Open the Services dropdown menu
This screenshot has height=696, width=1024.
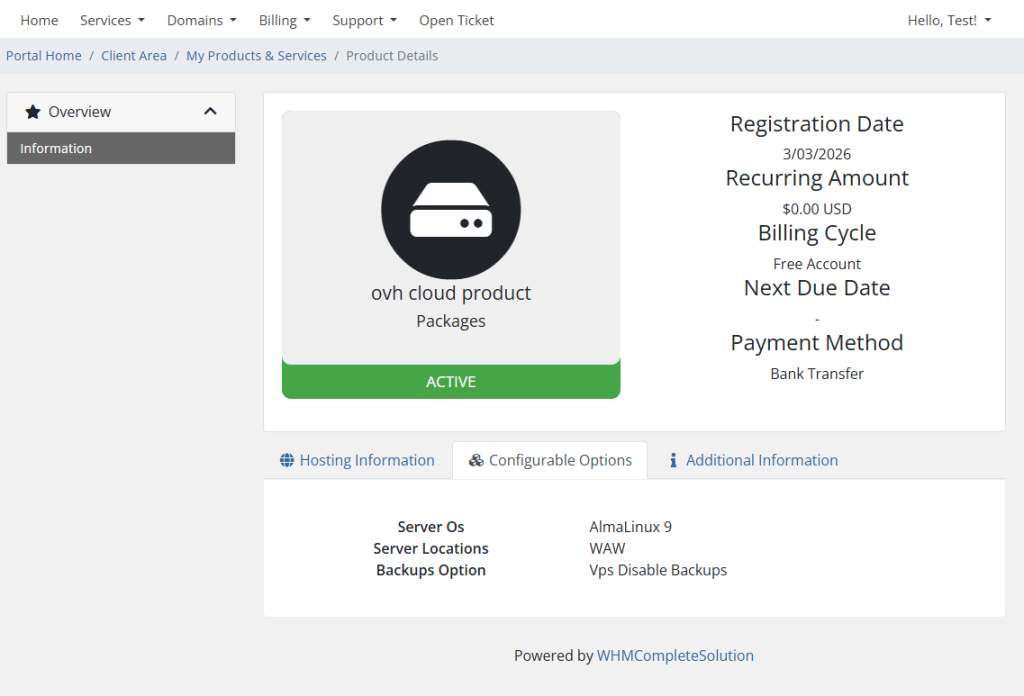pyautogui.click(x=112, y=20)
